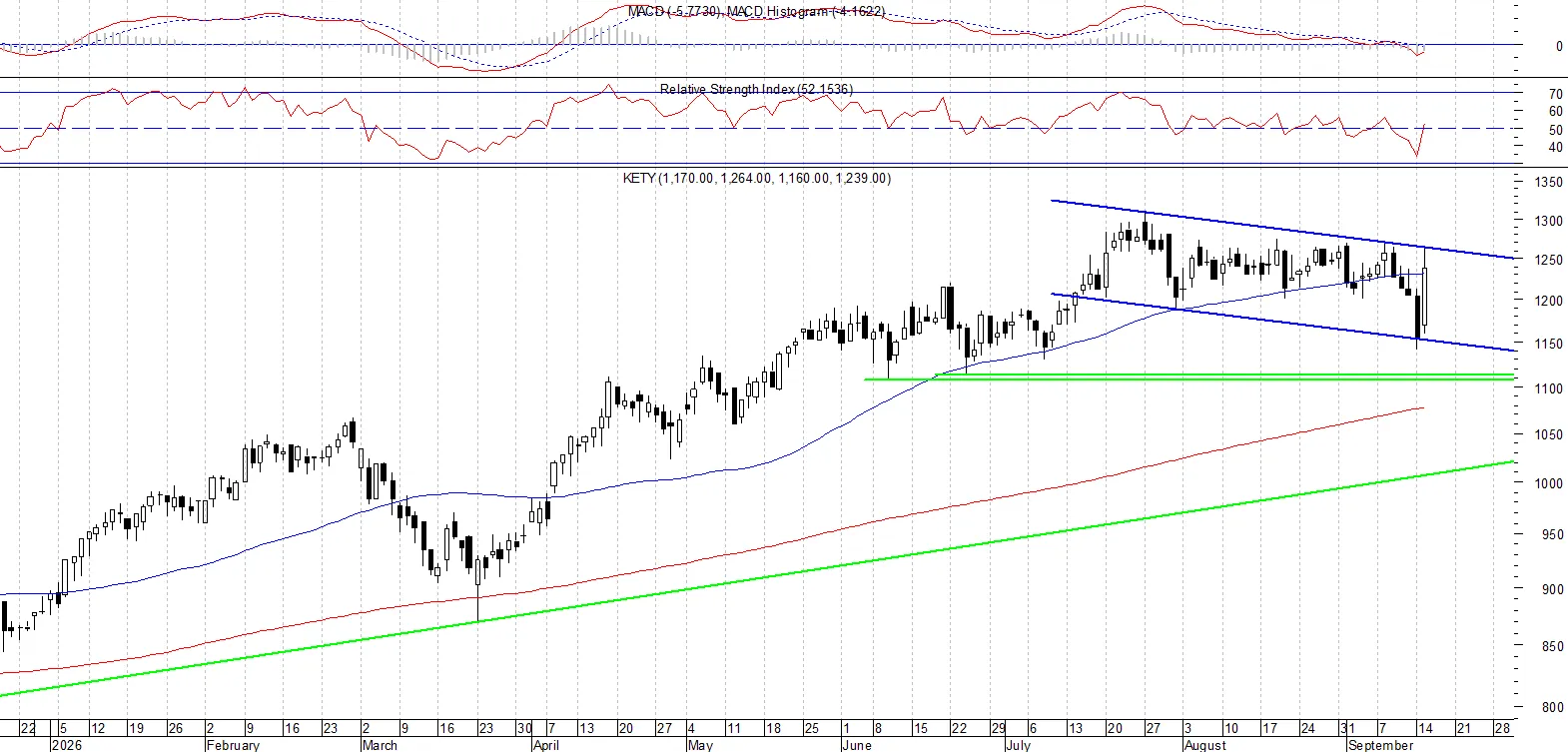Viewport: 1568px width, 752px height.
Task: Click the KETY price chart title
Action: click(757, 178)
